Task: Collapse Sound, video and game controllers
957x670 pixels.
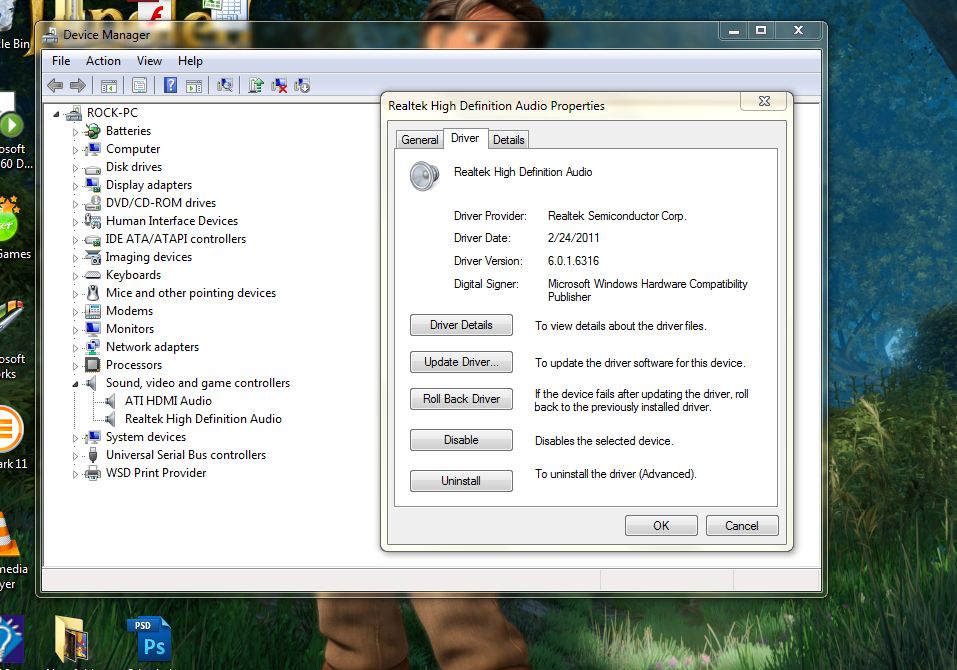Action: tap(75, 384)
